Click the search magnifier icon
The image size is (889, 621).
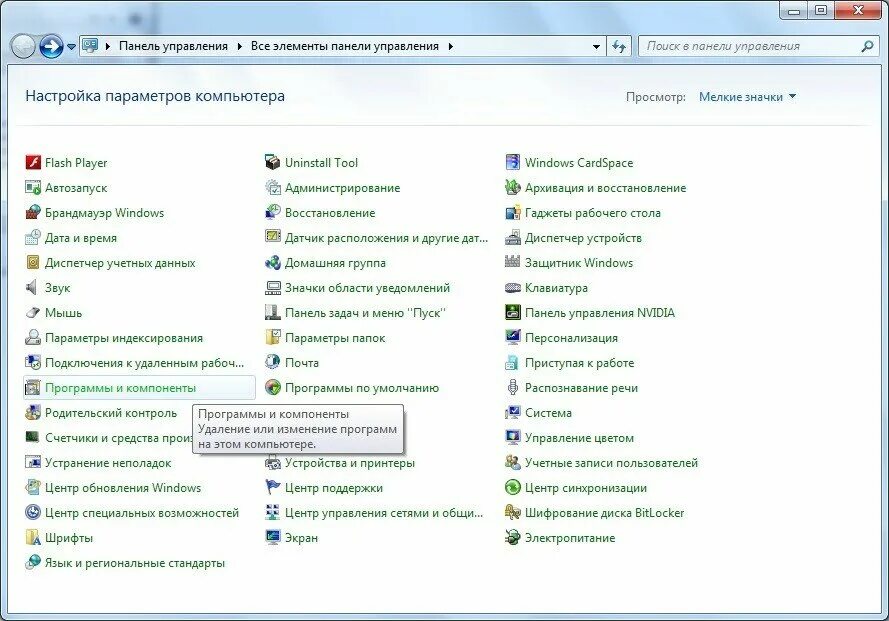[867, 47]
